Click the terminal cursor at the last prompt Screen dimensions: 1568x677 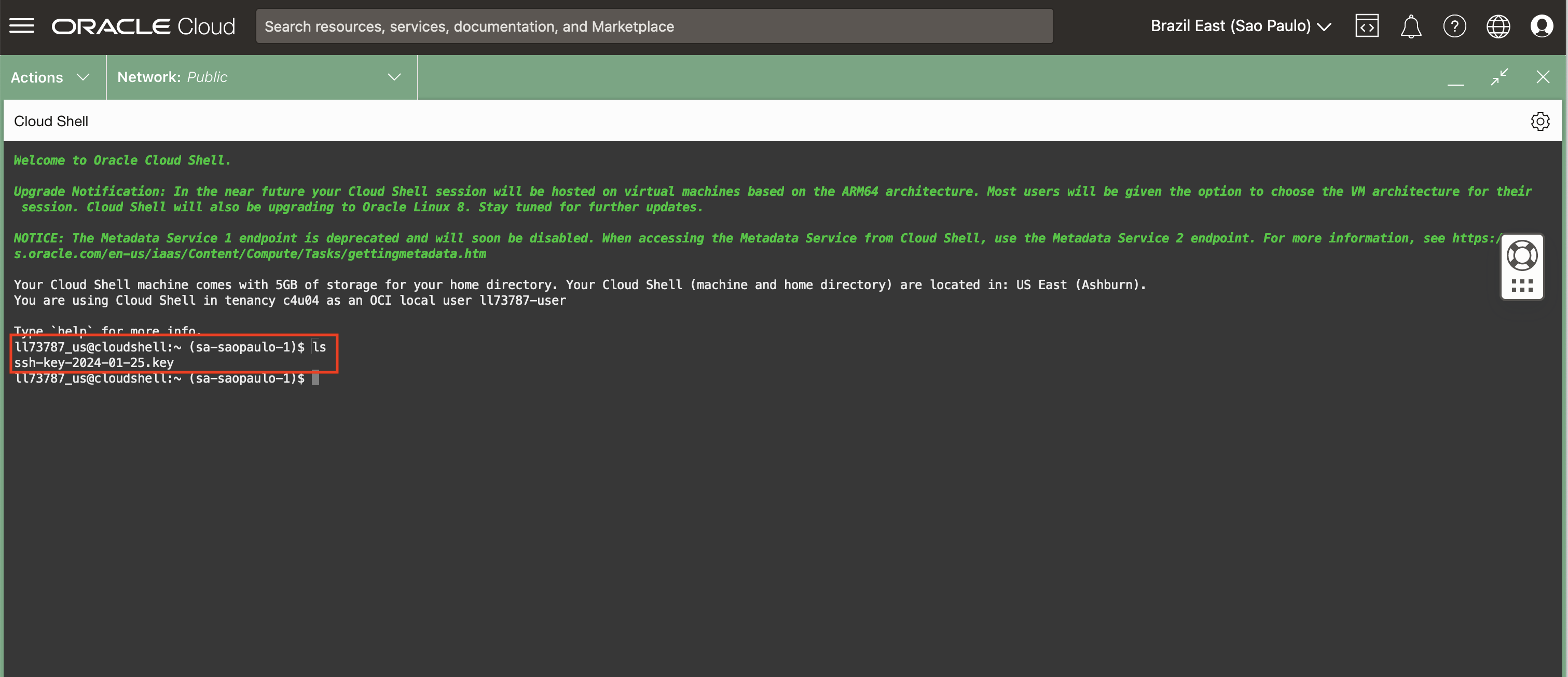[315, 378]
